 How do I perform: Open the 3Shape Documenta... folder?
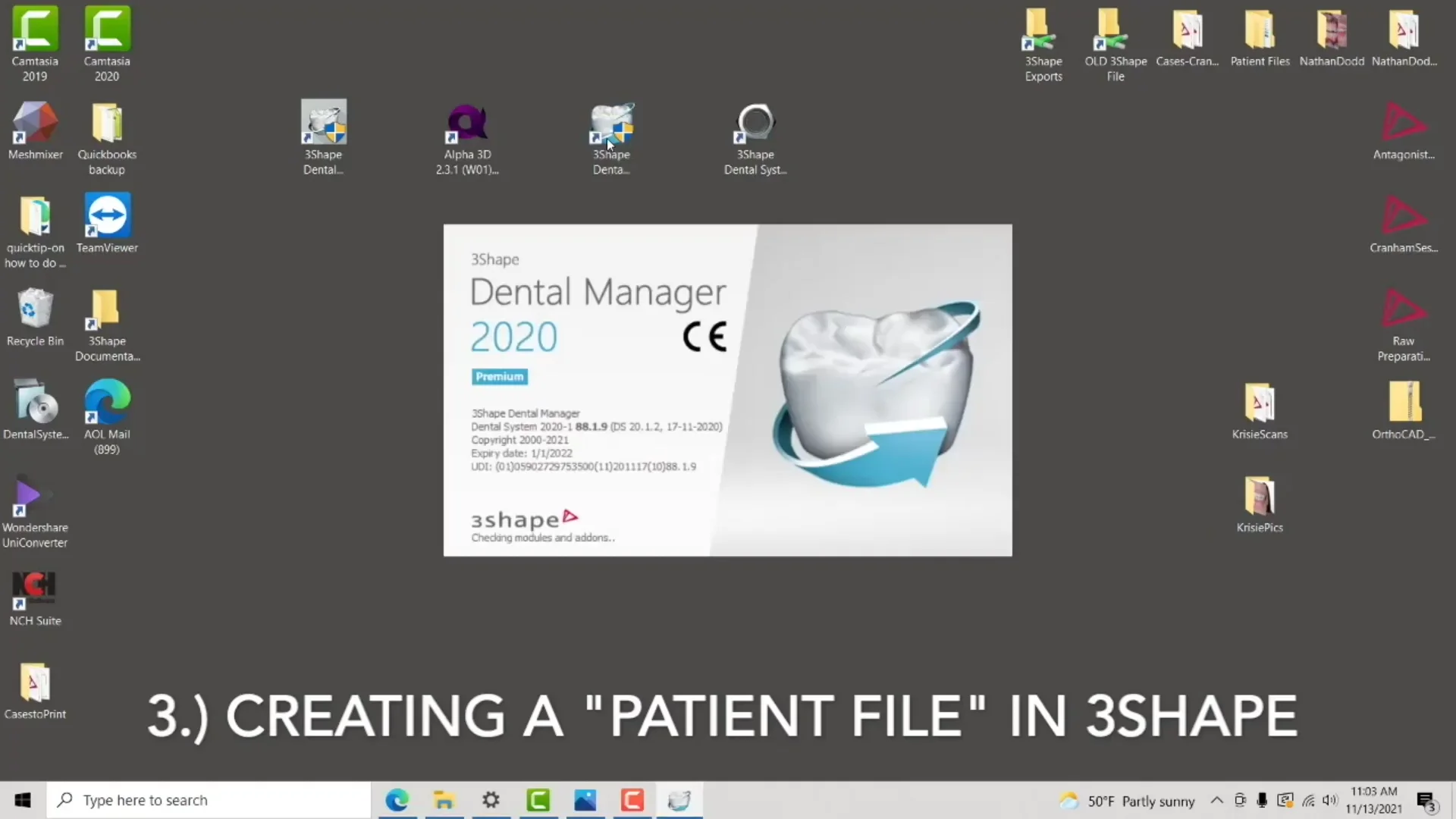pyautogui.click(x=107, y=325)
